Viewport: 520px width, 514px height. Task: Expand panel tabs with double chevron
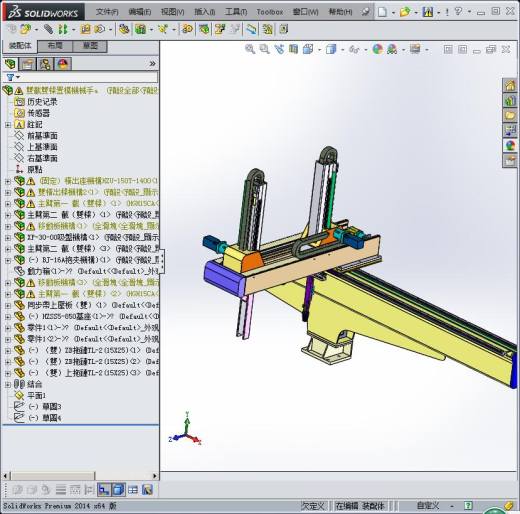(152, 64)
